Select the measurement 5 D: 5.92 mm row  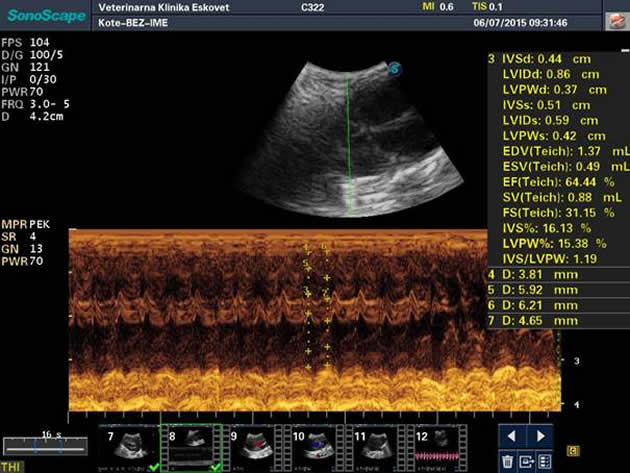pyautogui.click(x=558, y=290)
